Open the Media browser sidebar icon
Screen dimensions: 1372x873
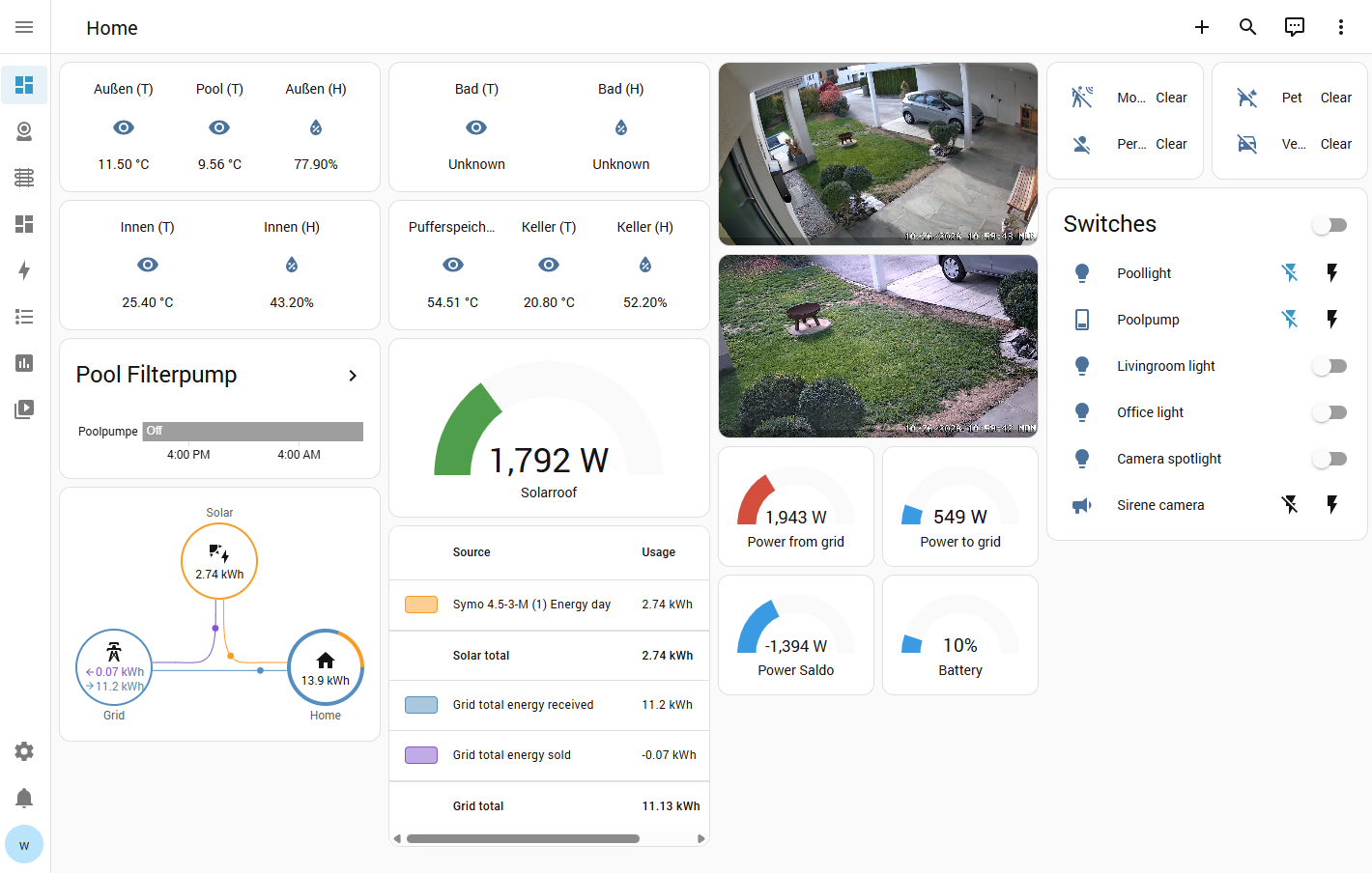24,409
